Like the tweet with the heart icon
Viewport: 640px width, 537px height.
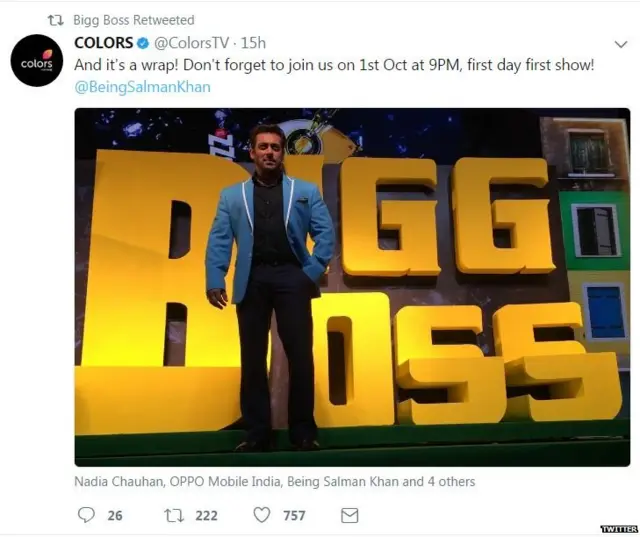click(262, 515)
